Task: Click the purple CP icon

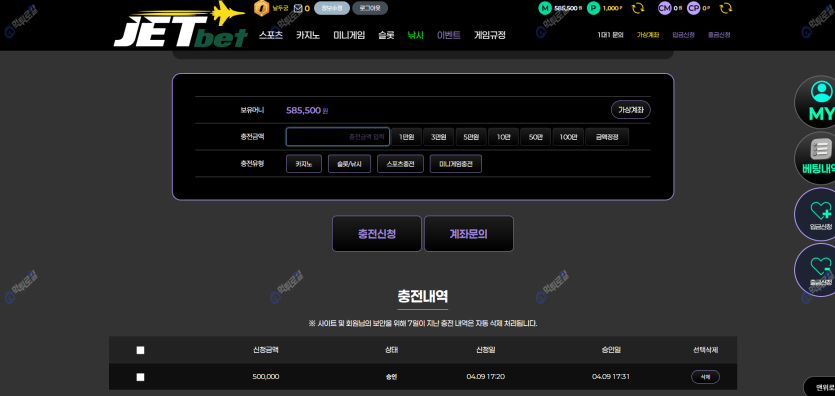Action: tap(693, 8)
